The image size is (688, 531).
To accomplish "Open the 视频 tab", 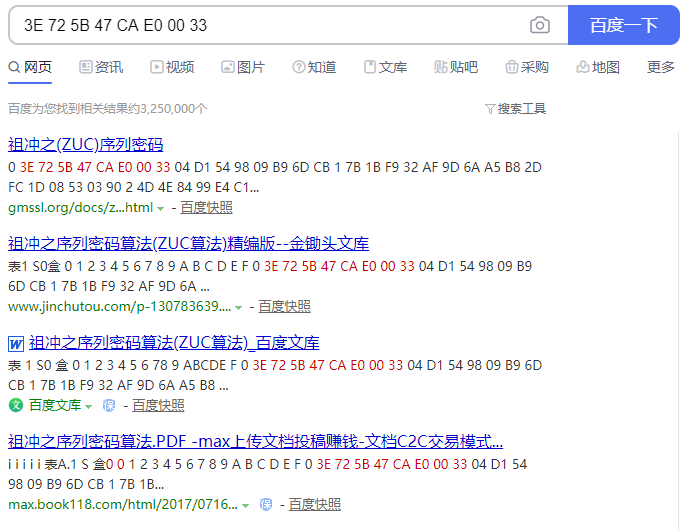I will click(172, 67).
